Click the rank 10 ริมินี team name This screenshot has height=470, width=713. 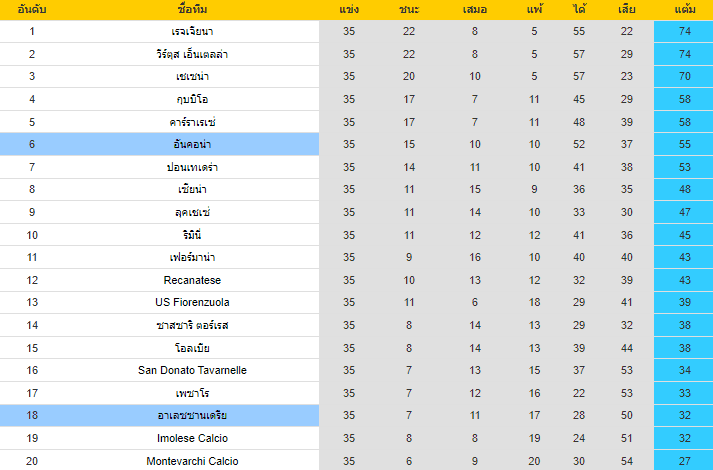tap(192, 234)
